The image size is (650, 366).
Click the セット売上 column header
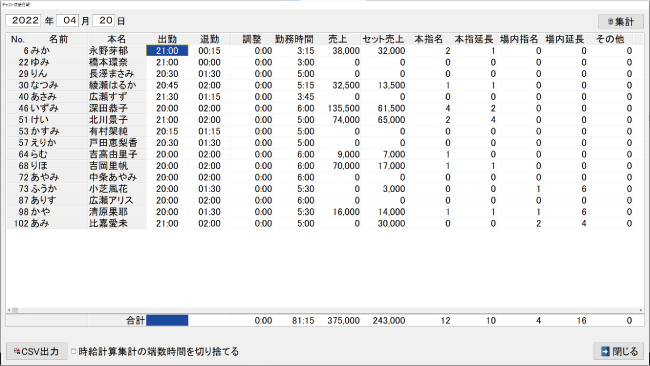pyautogui.click(x=383, y=39)
